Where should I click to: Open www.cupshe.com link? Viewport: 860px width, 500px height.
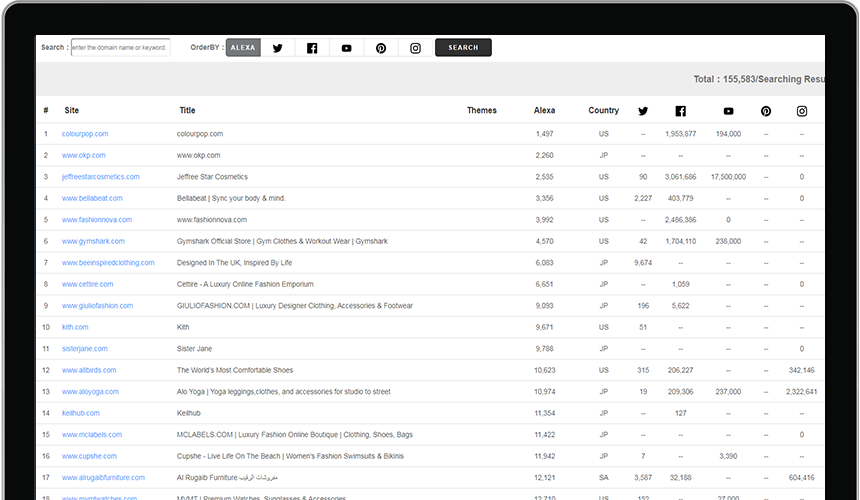click(89, 456)
